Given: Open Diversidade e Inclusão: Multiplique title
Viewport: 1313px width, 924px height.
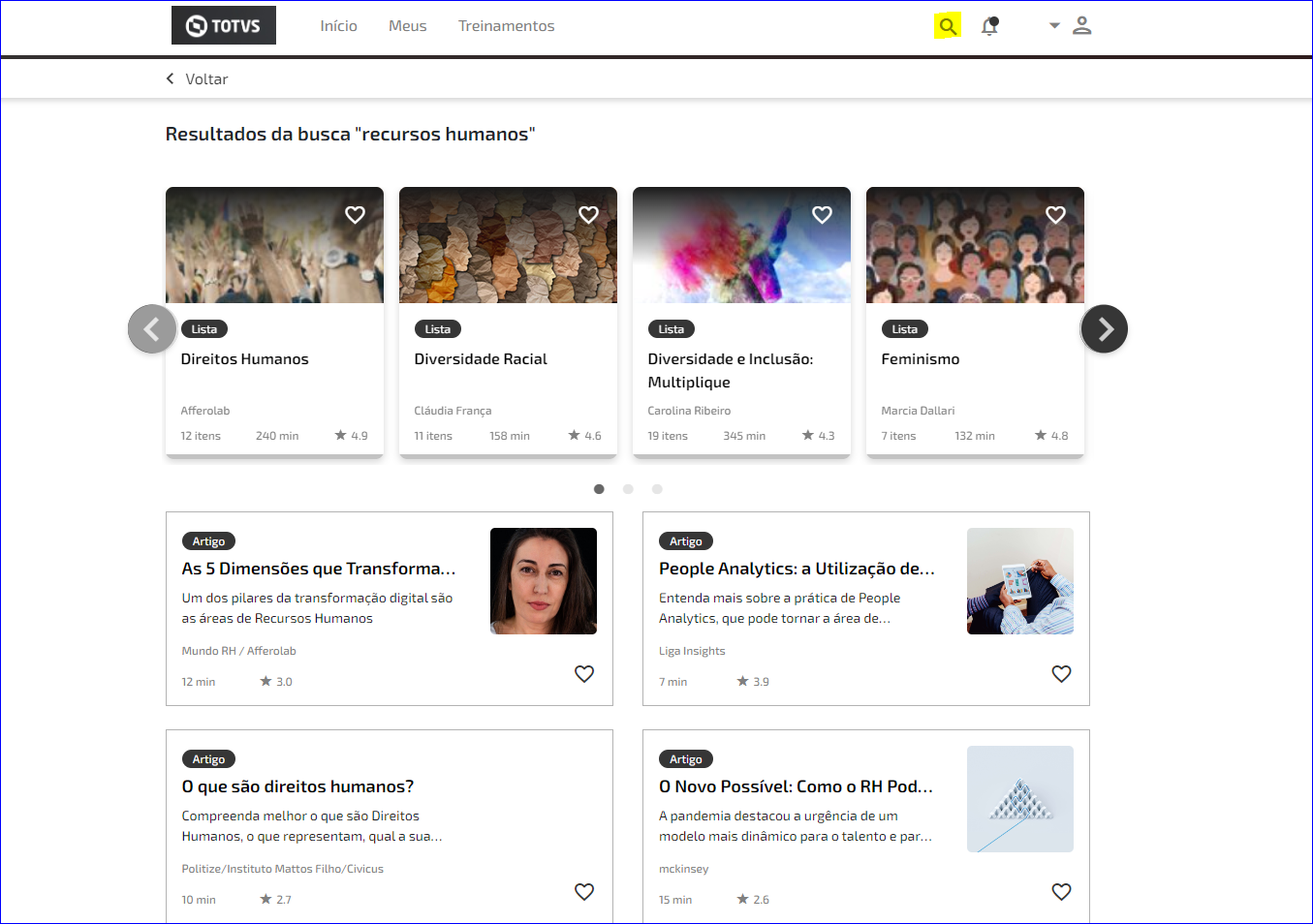Looking at the screenshot, I should (x=731, y=371).
